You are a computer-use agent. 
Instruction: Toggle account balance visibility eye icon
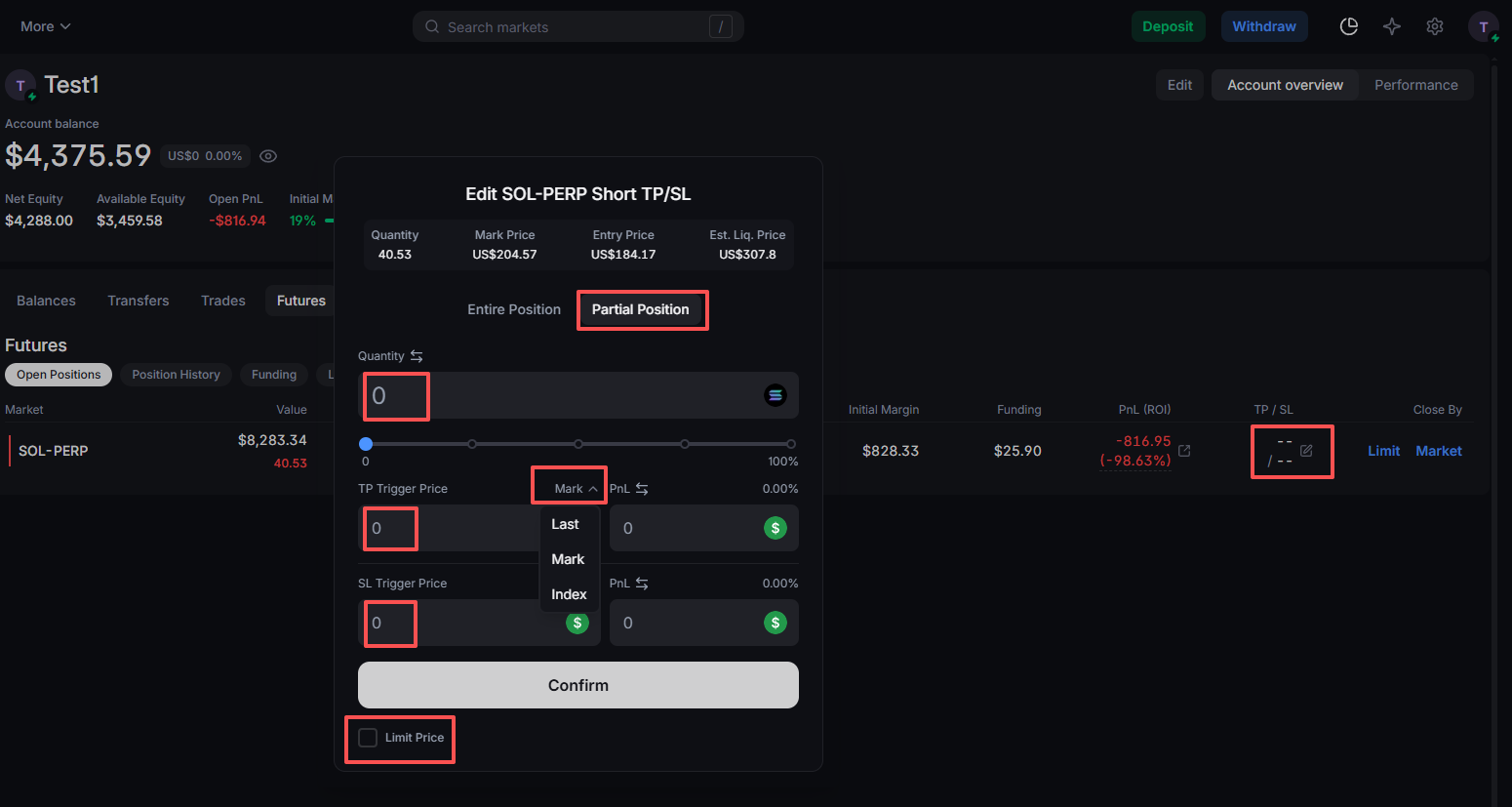tap(268, 156)
